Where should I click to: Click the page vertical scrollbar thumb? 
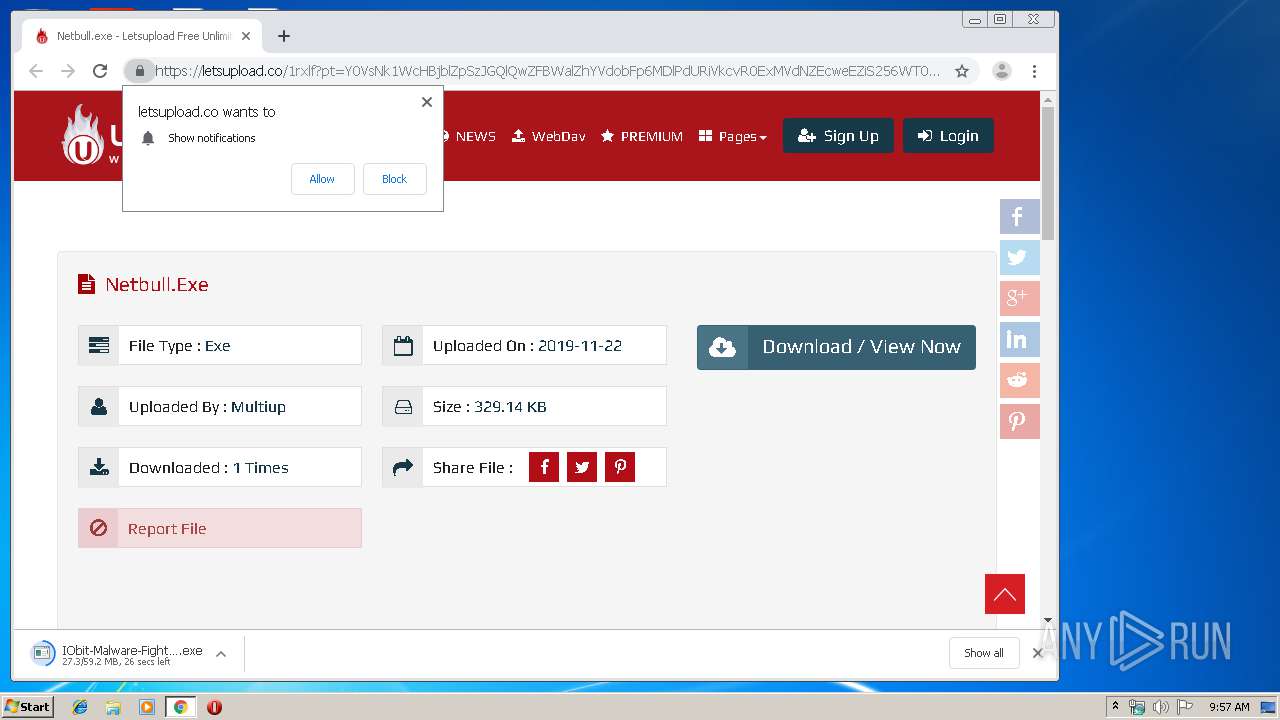1048,173
